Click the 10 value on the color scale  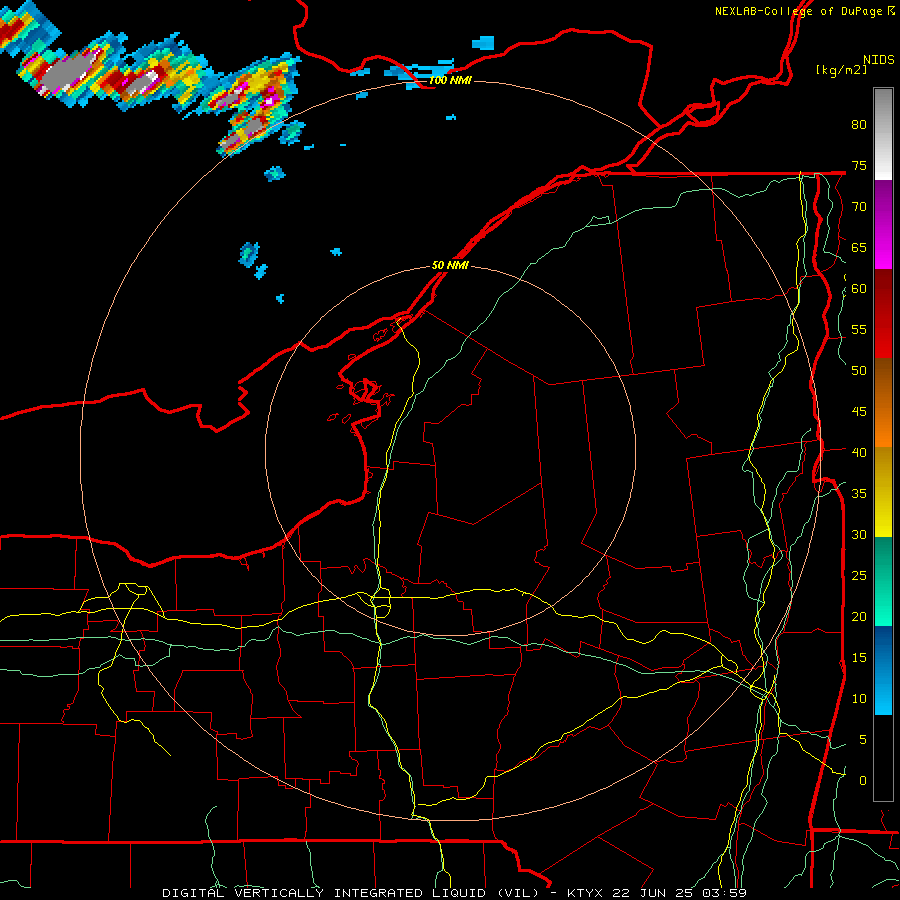click(859, 699)
